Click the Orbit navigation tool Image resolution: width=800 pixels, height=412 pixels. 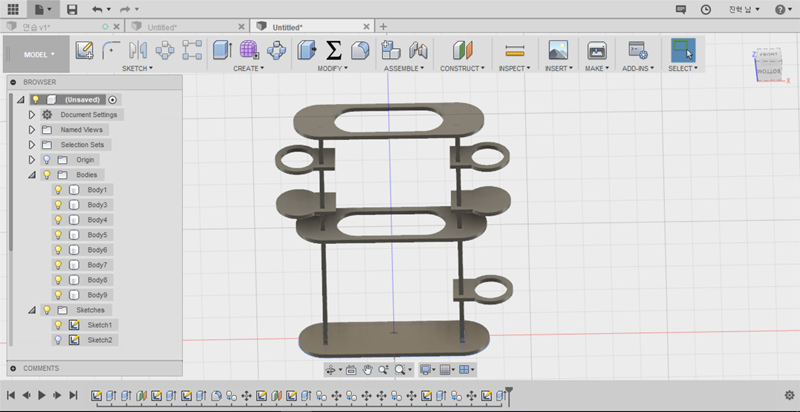pos(330,370)
